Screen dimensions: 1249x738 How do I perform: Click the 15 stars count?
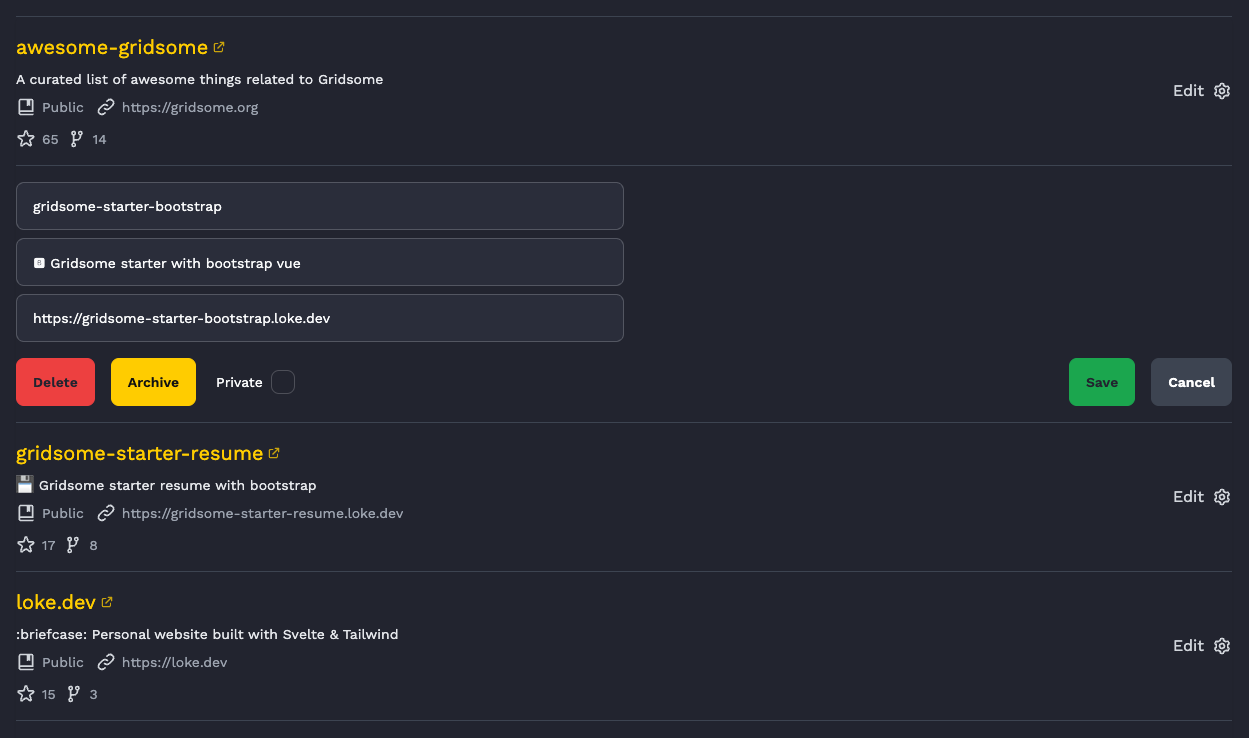[x=48, y=694]
